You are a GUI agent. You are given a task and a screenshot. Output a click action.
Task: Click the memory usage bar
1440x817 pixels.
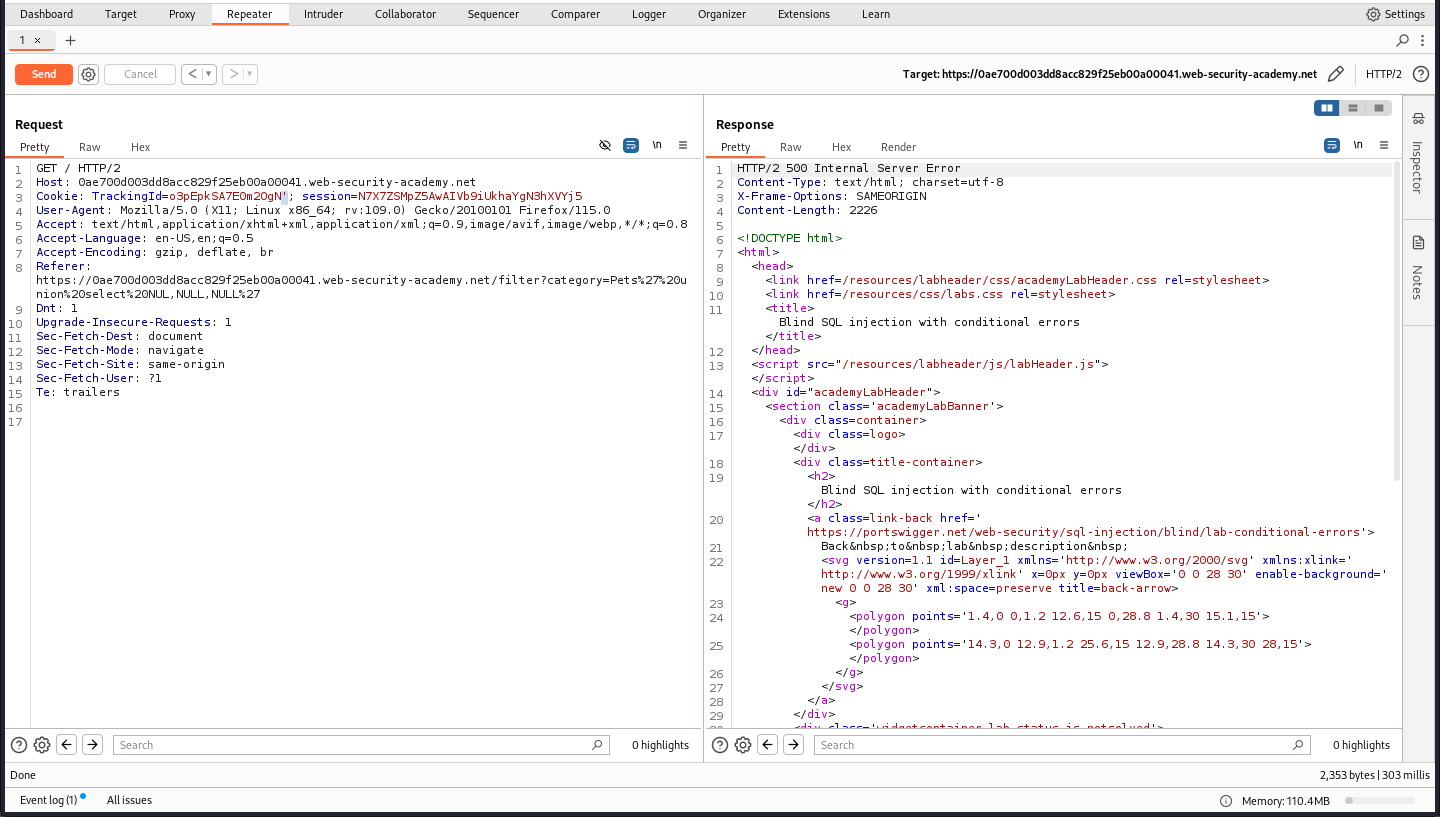(1380, 801)
